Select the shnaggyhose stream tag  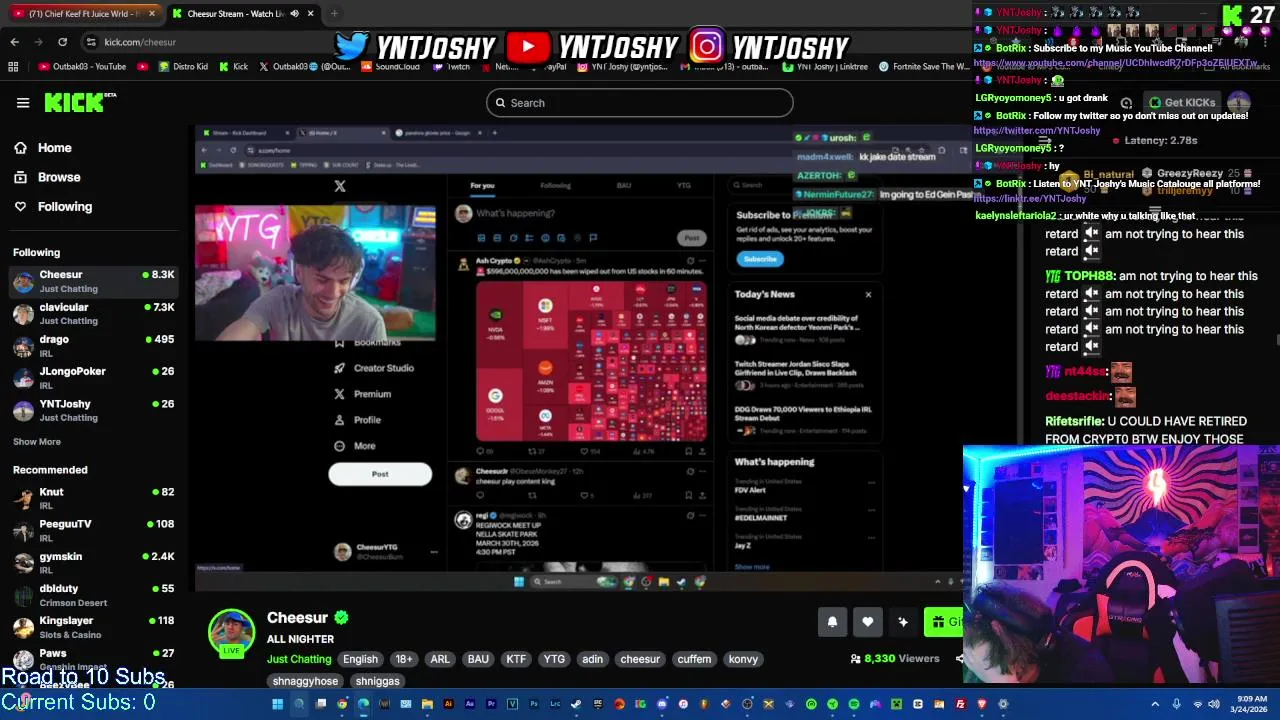(305, 681)
